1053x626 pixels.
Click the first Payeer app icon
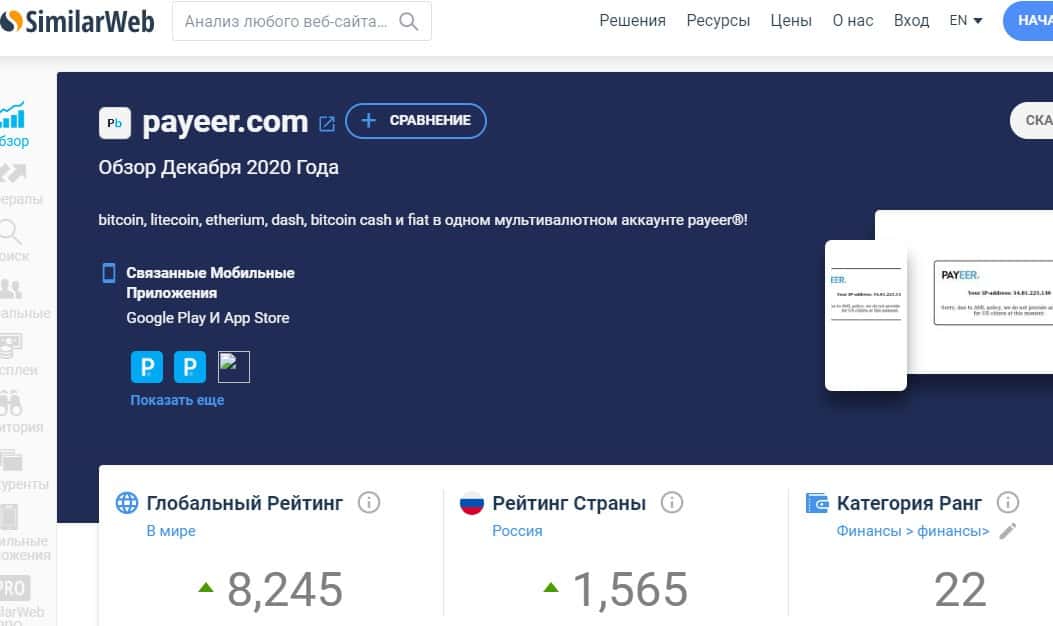pyautogui.click(x=146, y=367)
